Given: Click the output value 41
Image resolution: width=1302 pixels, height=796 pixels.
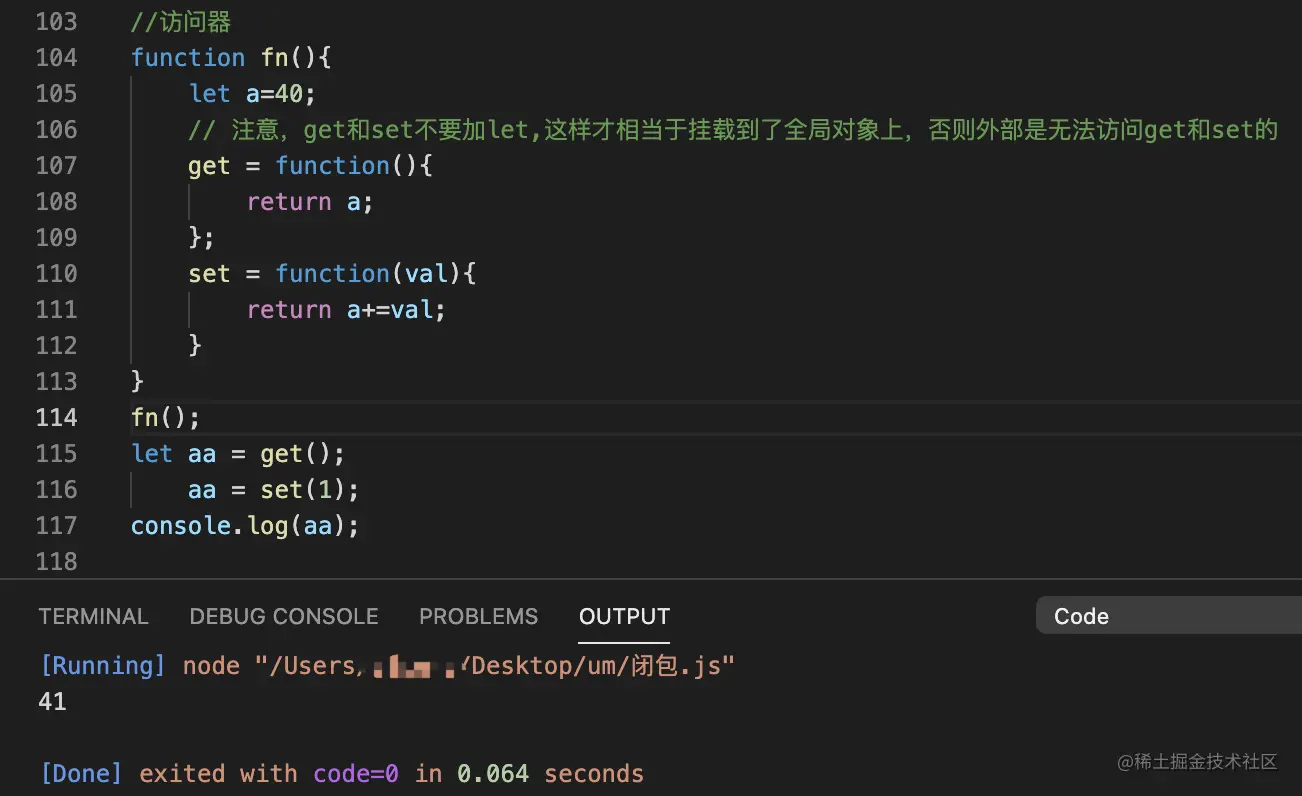Looking at the screenshot, I should tap(52, 702).
